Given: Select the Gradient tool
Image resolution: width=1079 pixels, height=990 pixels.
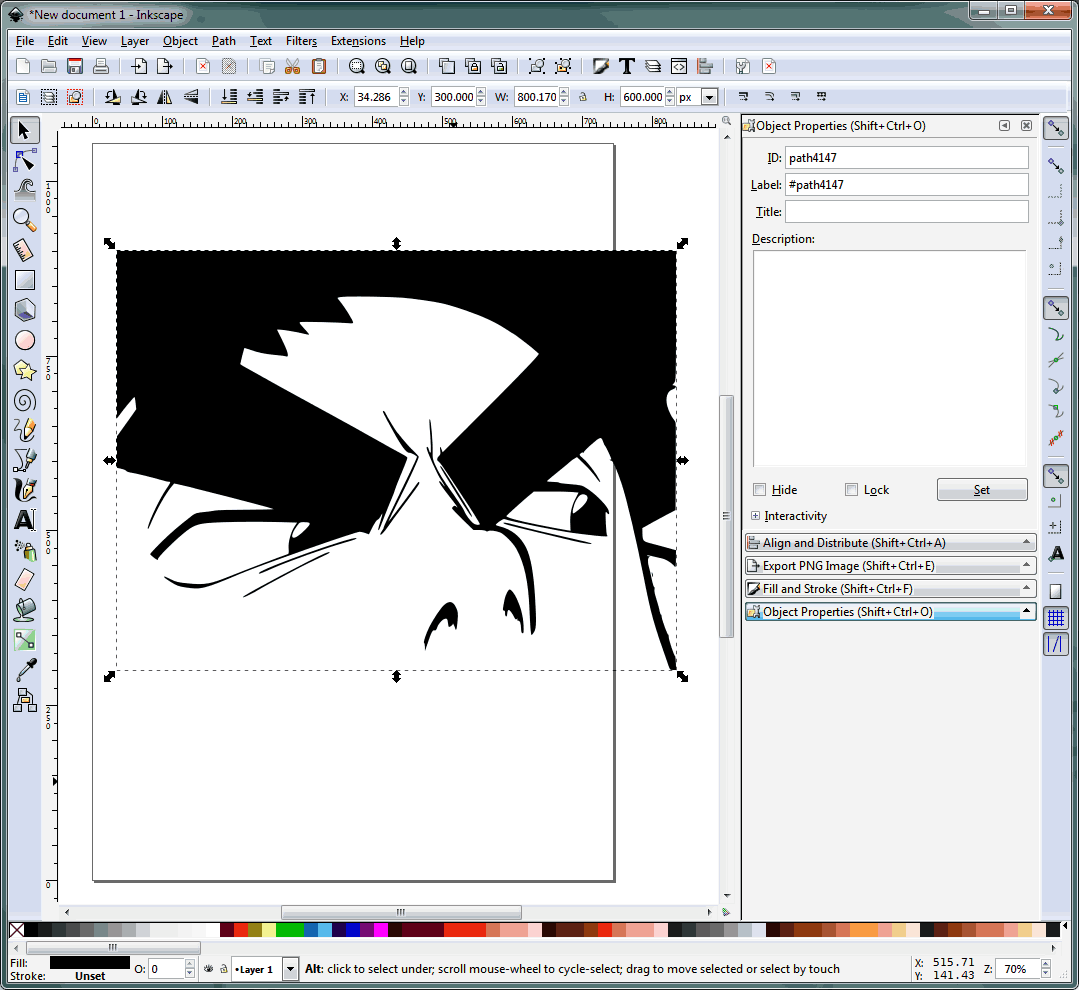Looking at the screenshot, I should pos(25,640).
